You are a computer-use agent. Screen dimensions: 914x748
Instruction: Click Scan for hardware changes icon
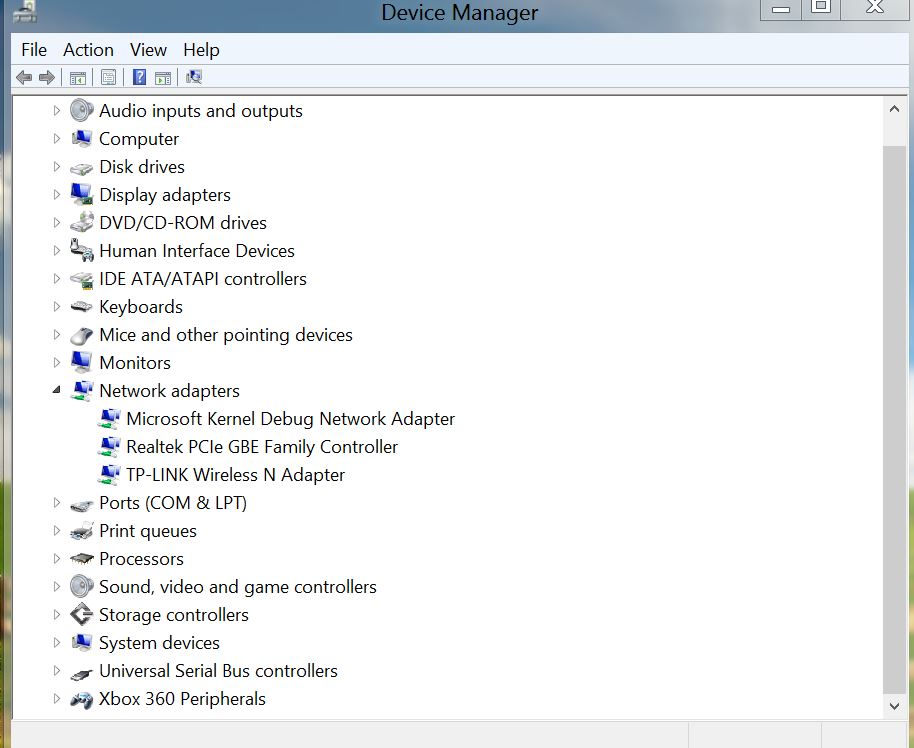[194, 77]
